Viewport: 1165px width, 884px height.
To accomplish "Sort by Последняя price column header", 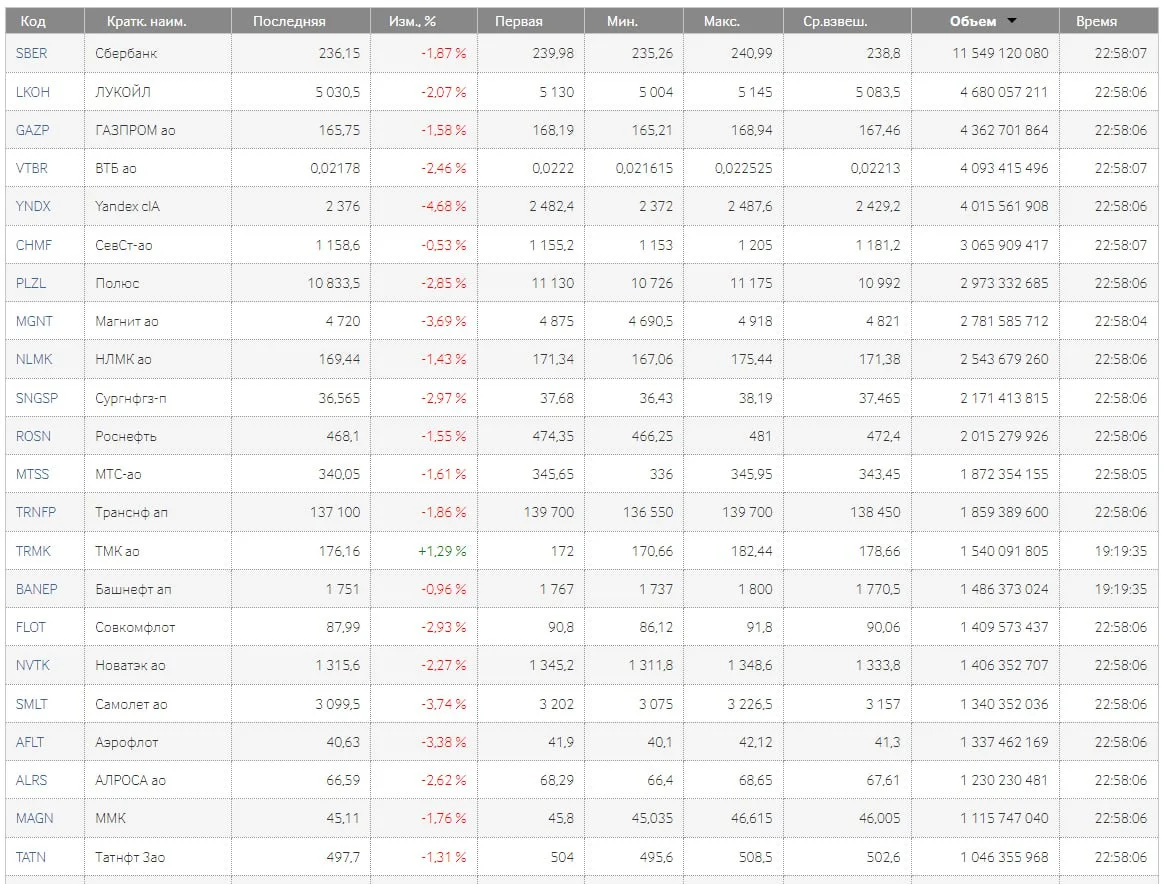I will pyautogui.click(x=289, y=21).
